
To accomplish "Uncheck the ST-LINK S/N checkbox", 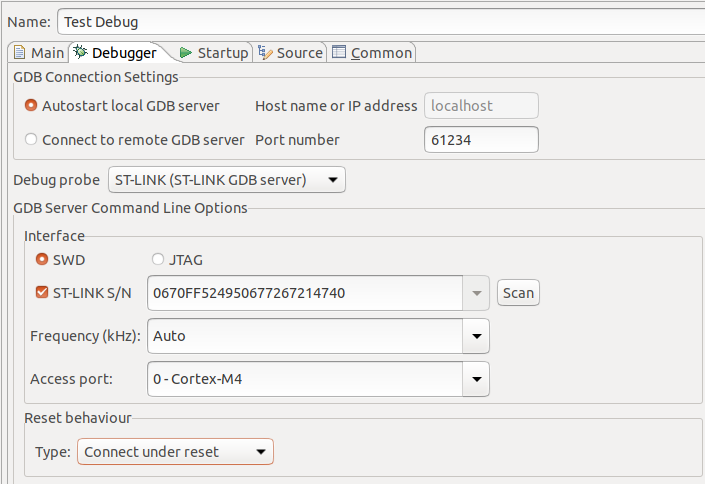I will [x=42, y=292].
